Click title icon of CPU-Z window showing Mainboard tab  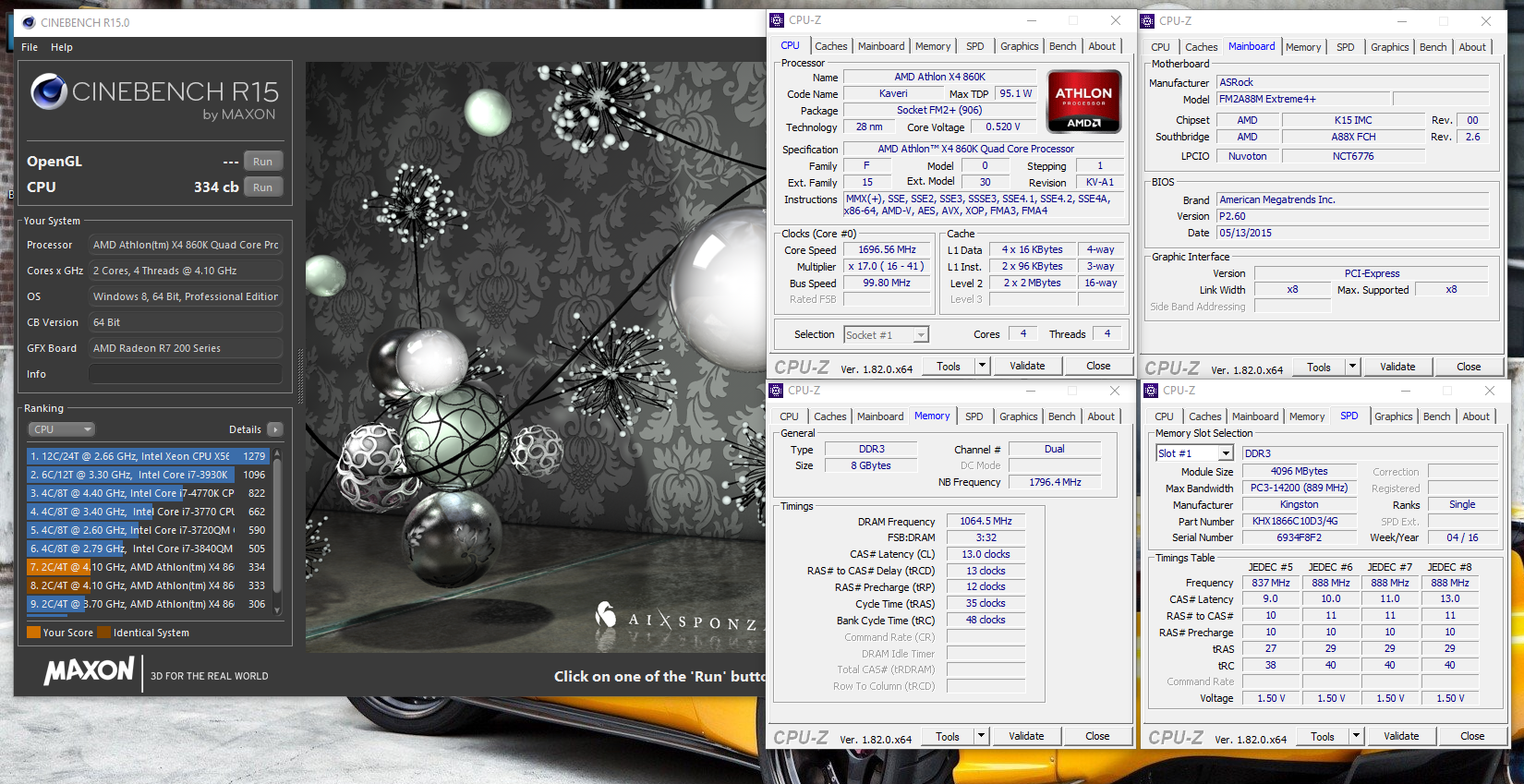(1148, 21)
